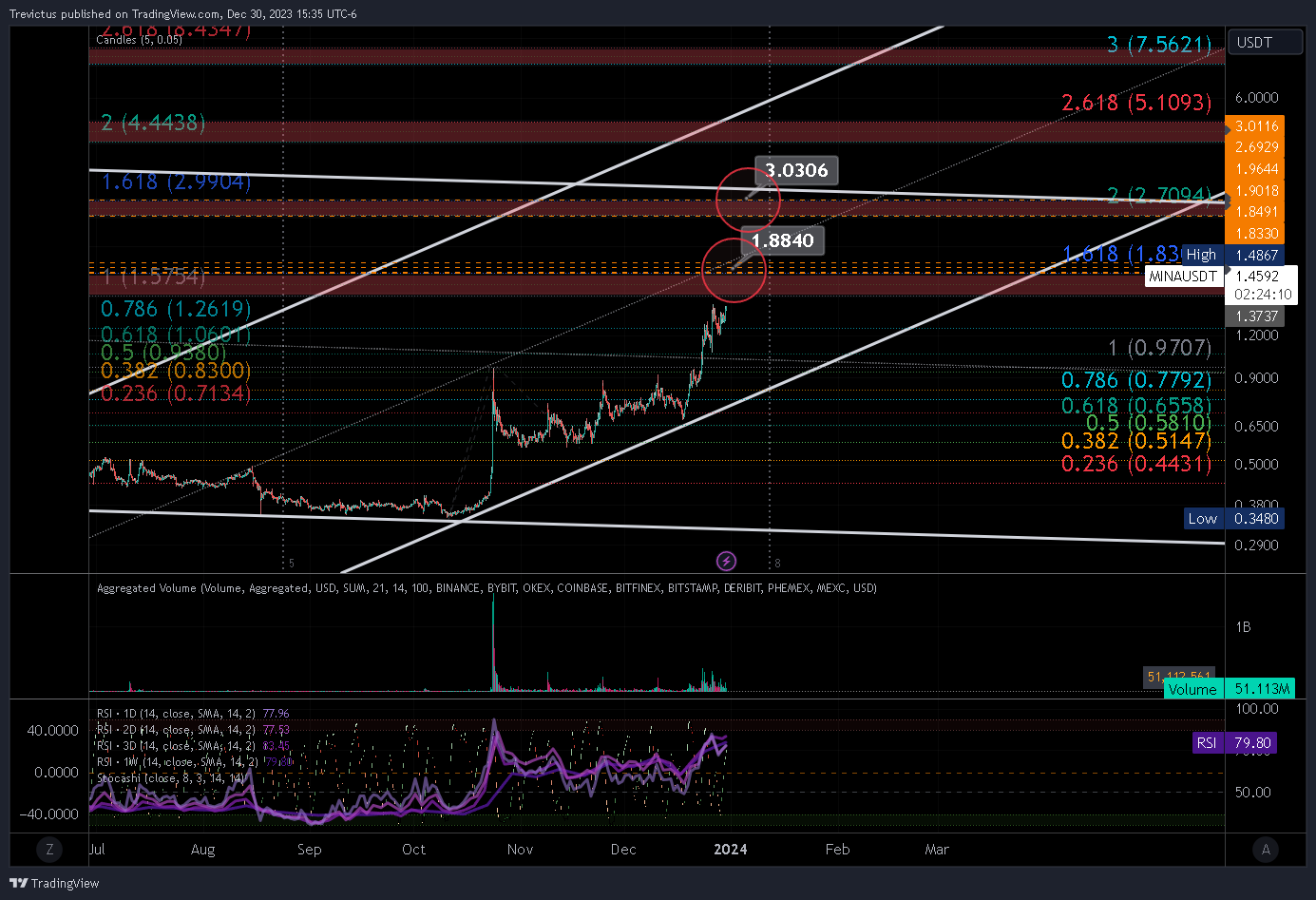Image resolution: width=1316 pixels, height=900 pixels.
Task: Select the RSI 3D indicator legend
Action: pos(193,746)
